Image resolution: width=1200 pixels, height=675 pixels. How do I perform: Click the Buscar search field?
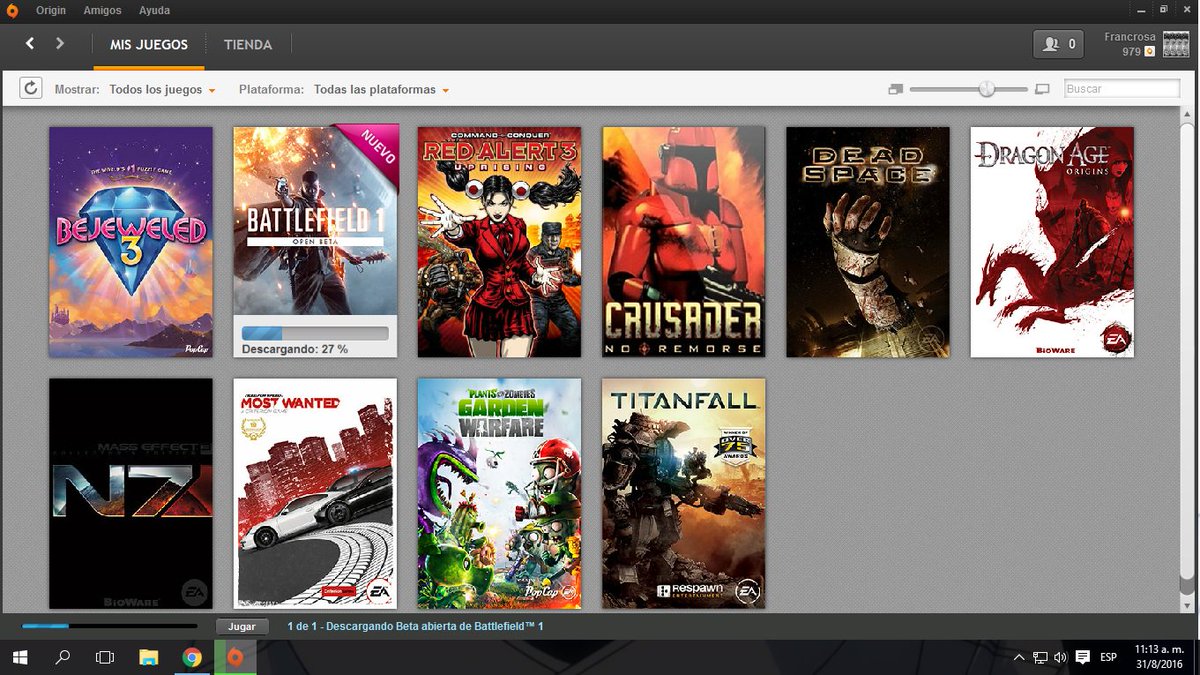(1122, 89)
